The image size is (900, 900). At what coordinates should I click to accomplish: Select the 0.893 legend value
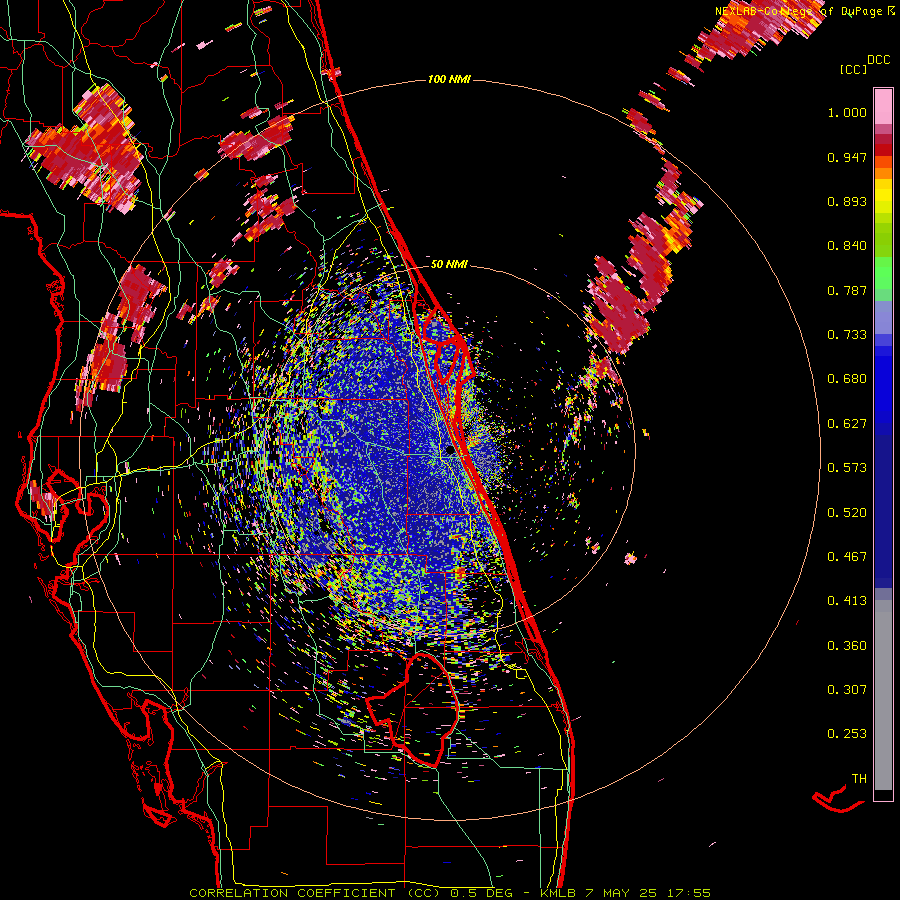(x=847, y=201)
